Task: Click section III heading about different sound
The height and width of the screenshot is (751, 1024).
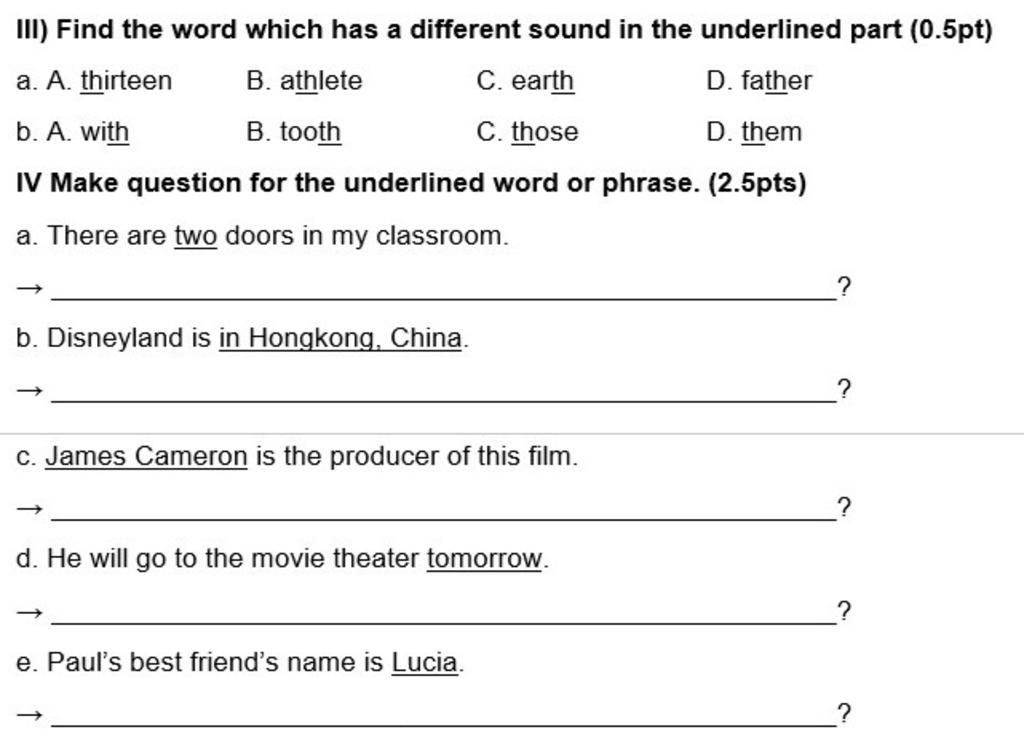Action: coord(504,30)
